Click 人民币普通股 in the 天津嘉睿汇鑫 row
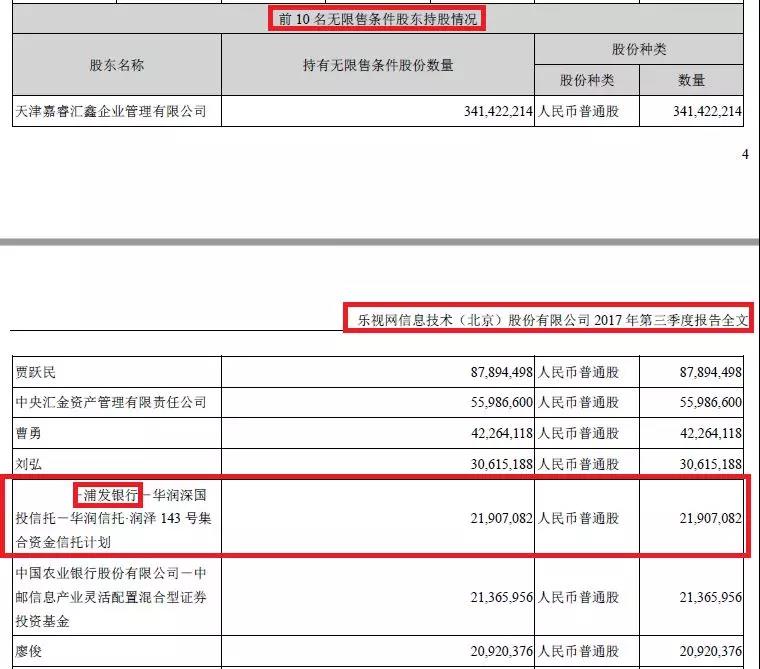 pos(578,112)
